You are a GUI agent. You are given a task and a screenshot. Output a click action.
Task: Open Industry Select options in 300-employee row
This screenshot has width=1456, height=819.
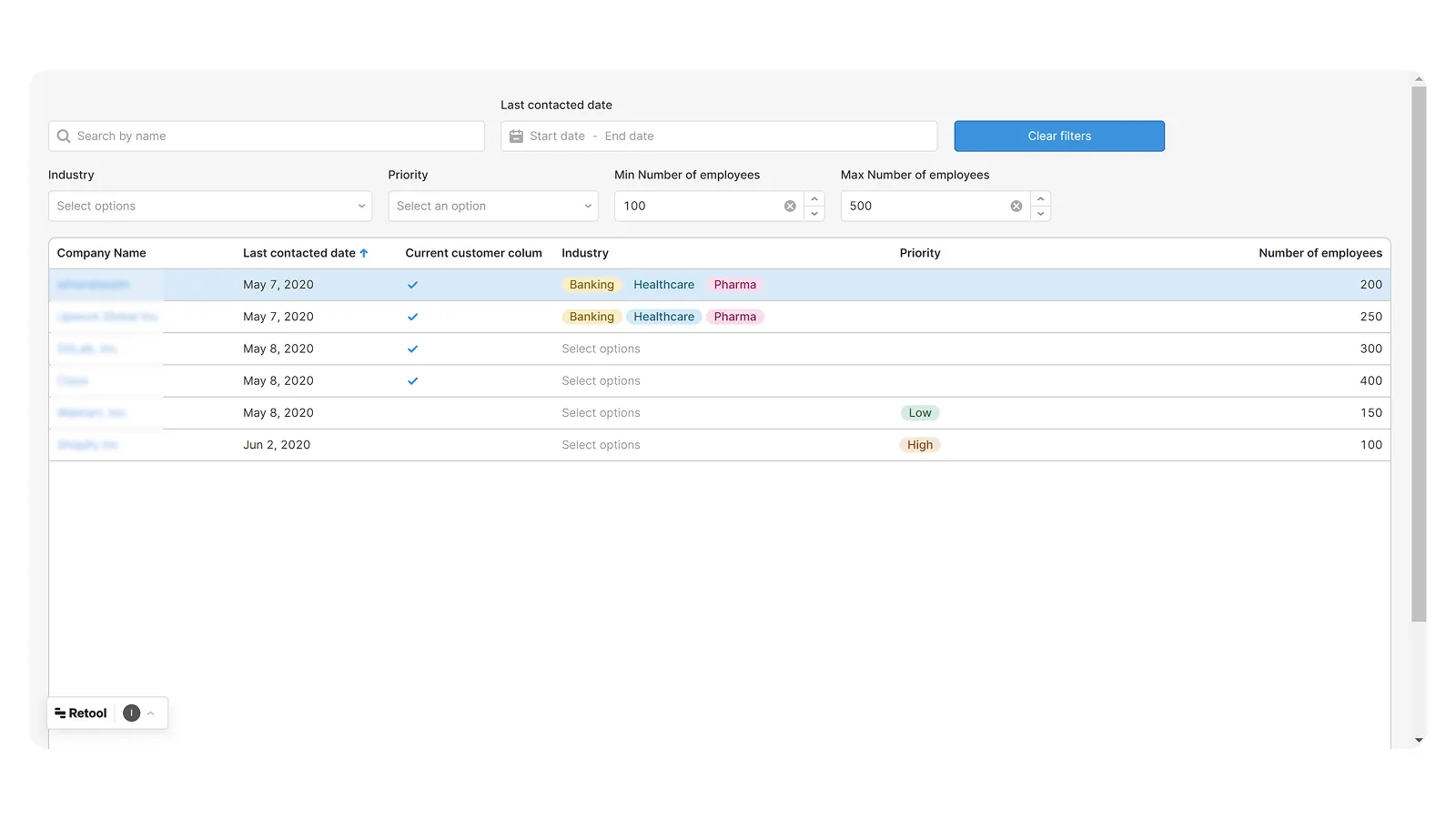pos(601,349)
